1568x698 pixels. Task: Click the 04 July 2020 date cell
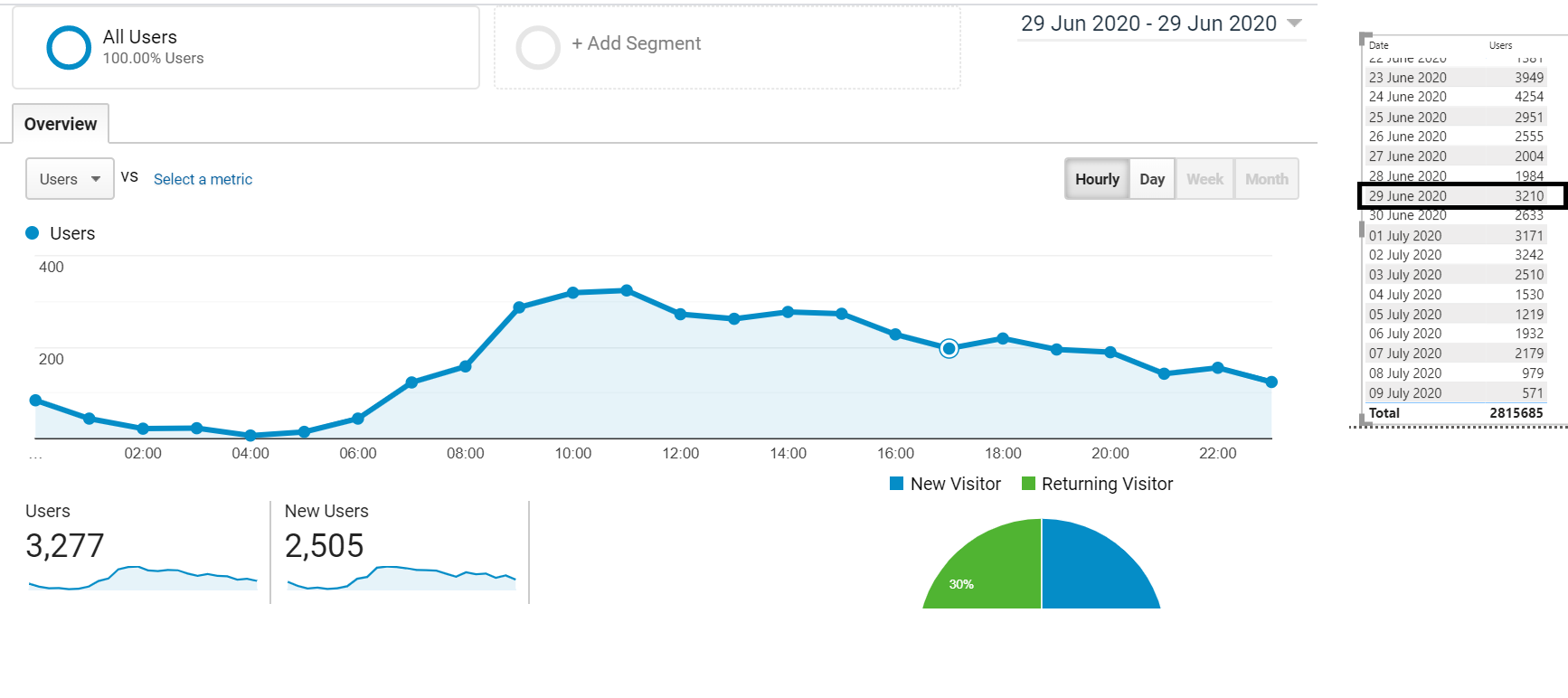click(x=1405, y=295)
